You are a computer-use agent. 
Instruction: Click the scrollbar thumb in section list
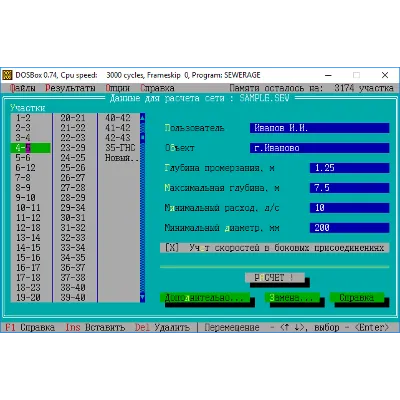tap(142, 137)
